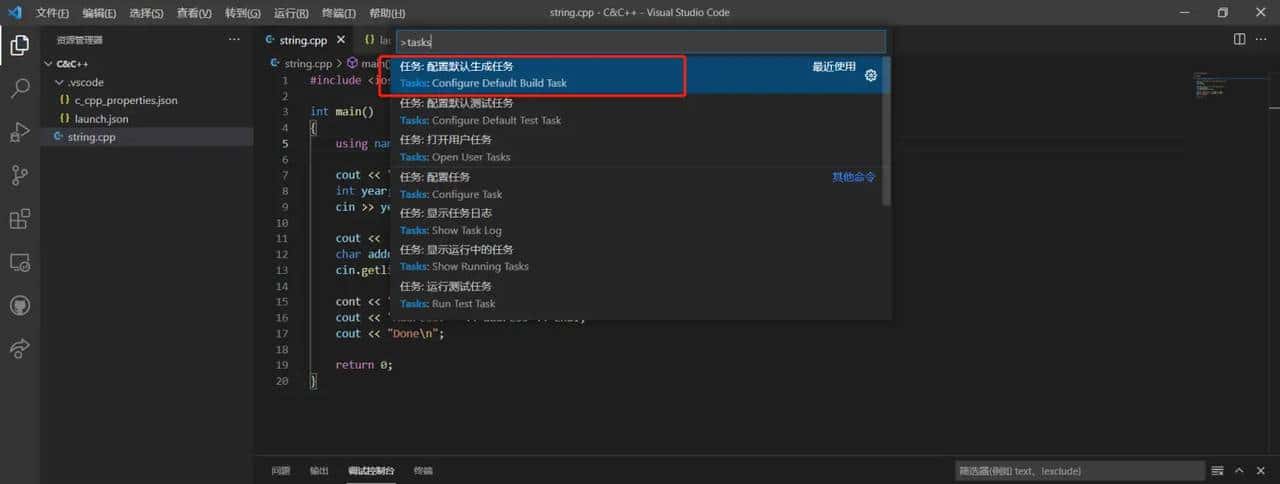Open the 选择(S) menu

tap(146, 13)
